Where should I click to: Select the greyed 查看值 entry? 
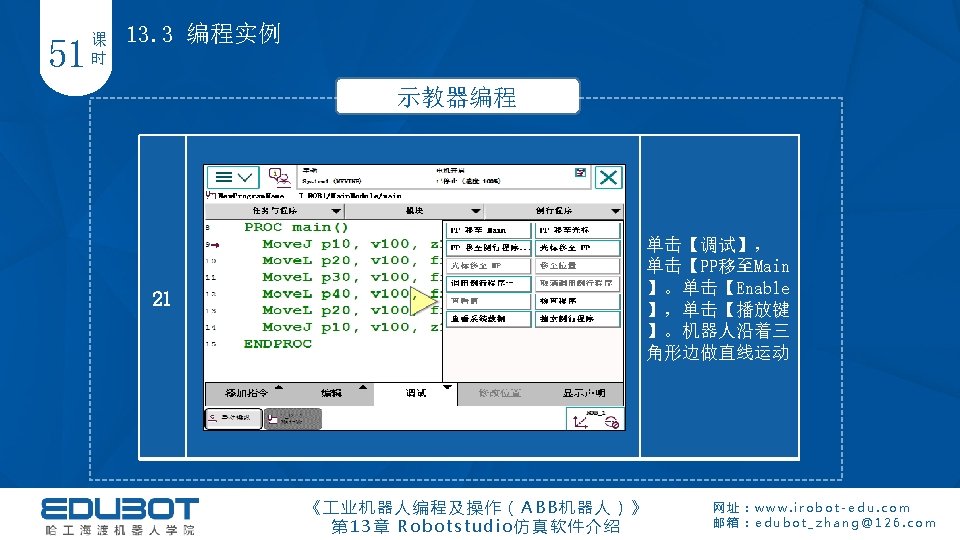(489, 301)
